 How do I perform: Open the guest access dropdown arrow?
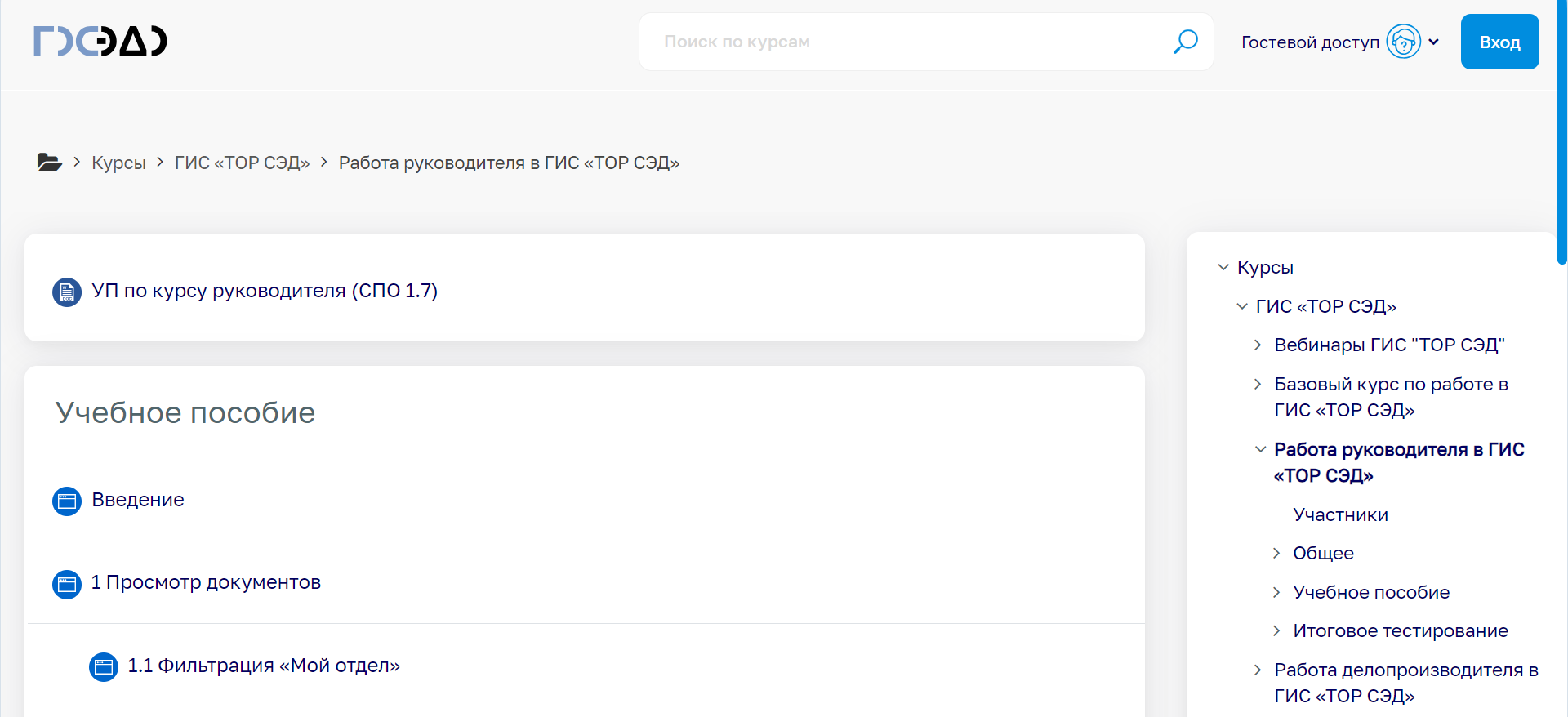[1434, 42]
